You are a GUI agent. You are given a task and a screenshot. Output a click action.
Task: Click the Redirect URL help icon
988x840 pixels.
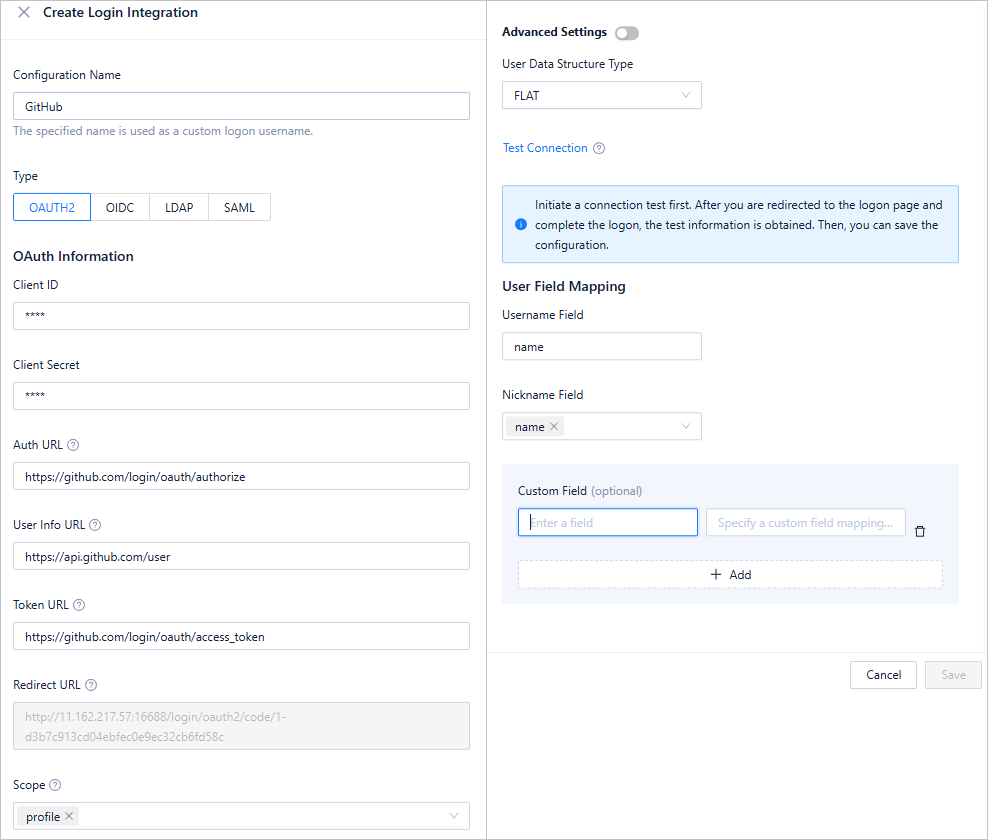pos(91,685)
